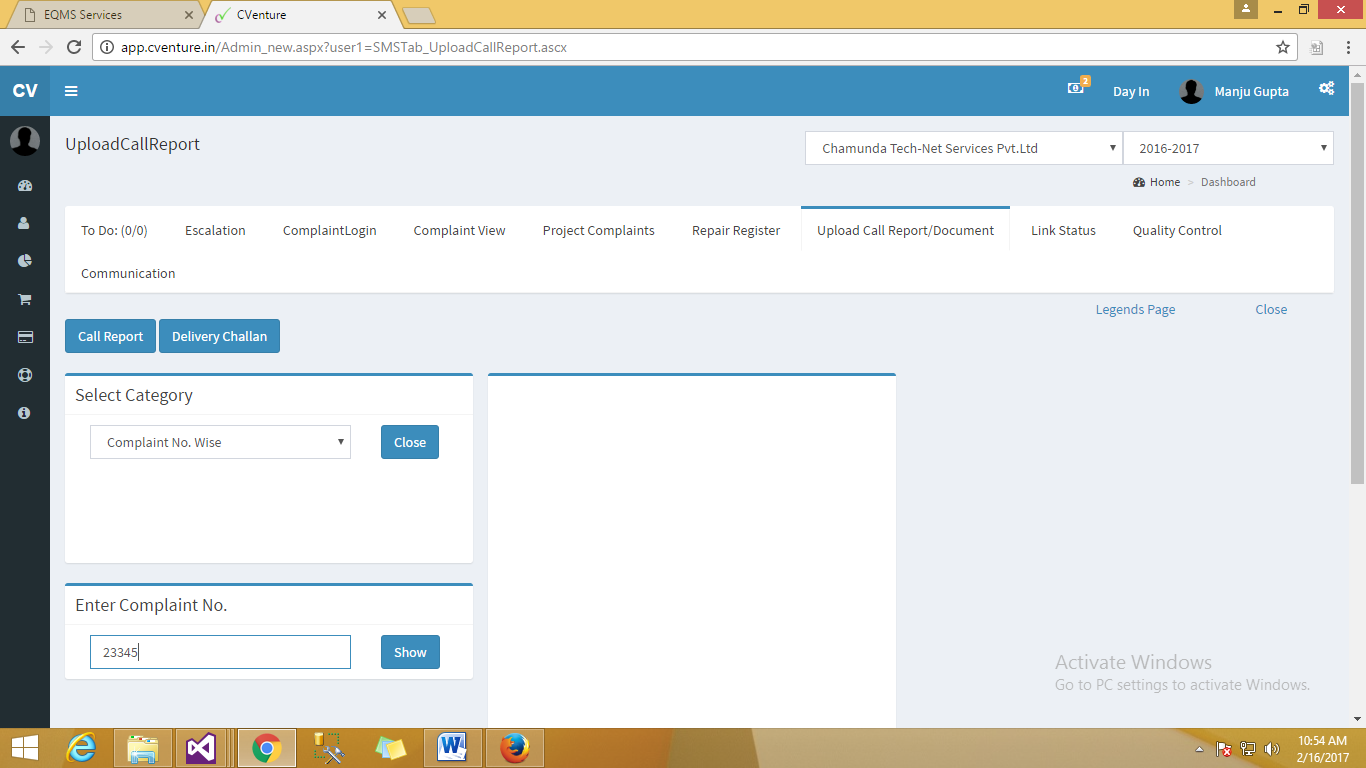Click the Windows Start button
Viewport: 1366px width, 768px height.
click(25, 748)
